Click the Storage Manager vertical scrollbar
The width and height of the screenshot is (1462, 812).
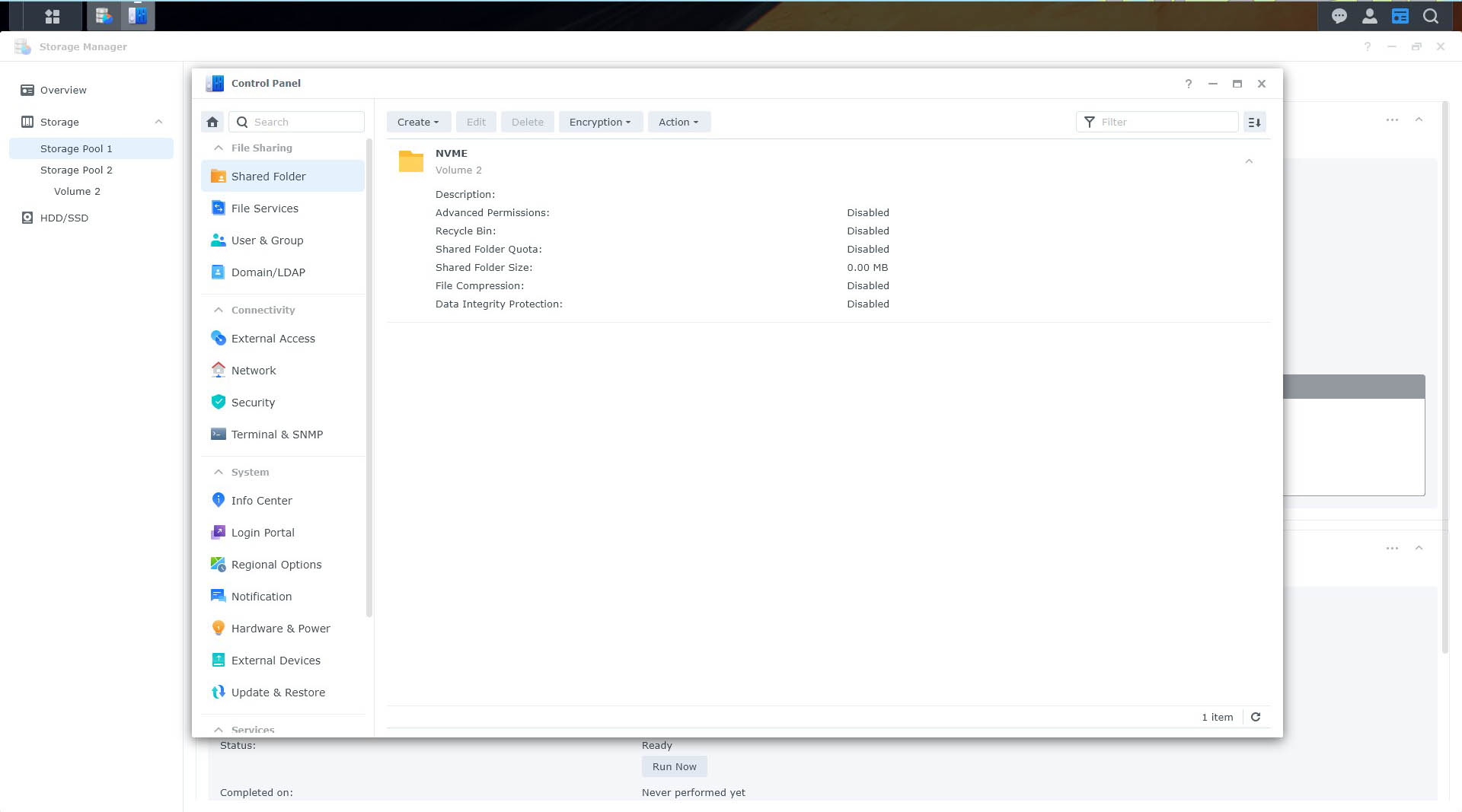tap(1445, 377)
